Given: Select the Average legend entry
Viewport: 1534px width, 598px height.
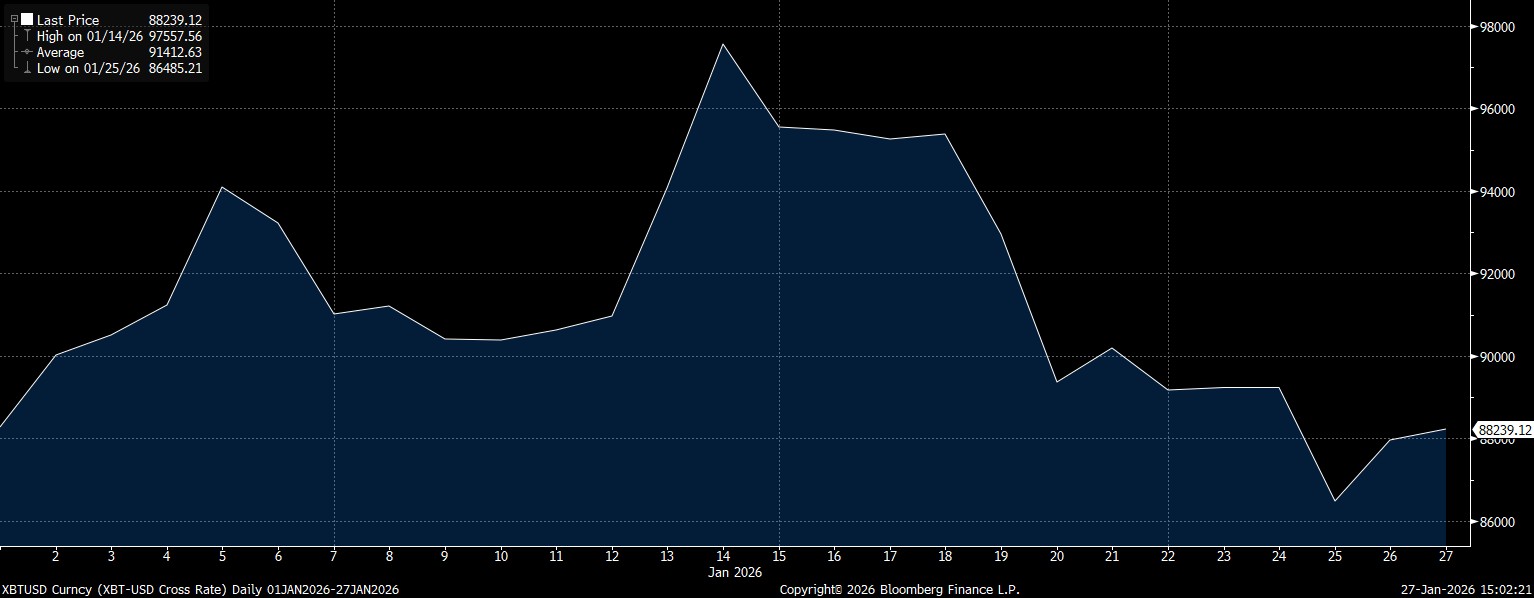Looking at the screenshot, I should click(60, 52).
